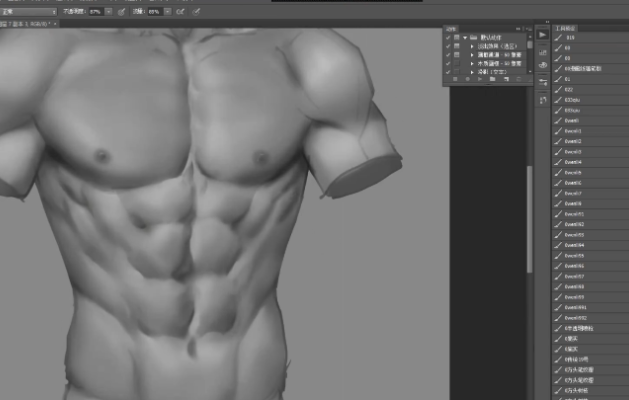Viewport: 629px width, 400px height.
Task: Select tool preset 0venli7
Action: tap(590, 193)
